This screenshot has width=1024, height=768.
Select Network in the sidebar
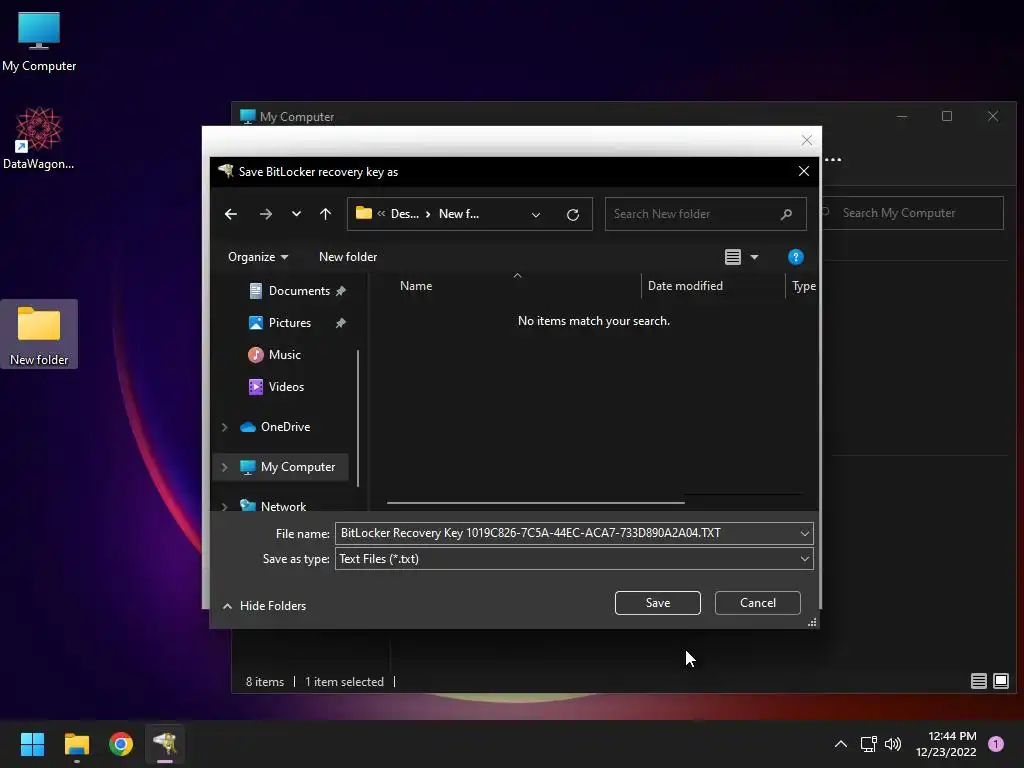click(283, 506)
